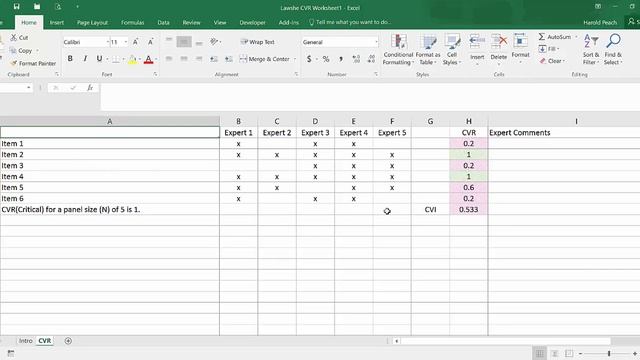640x360 pixels.
Task: Adjust the zoom slider handle
Action: [x=609, y=353]
